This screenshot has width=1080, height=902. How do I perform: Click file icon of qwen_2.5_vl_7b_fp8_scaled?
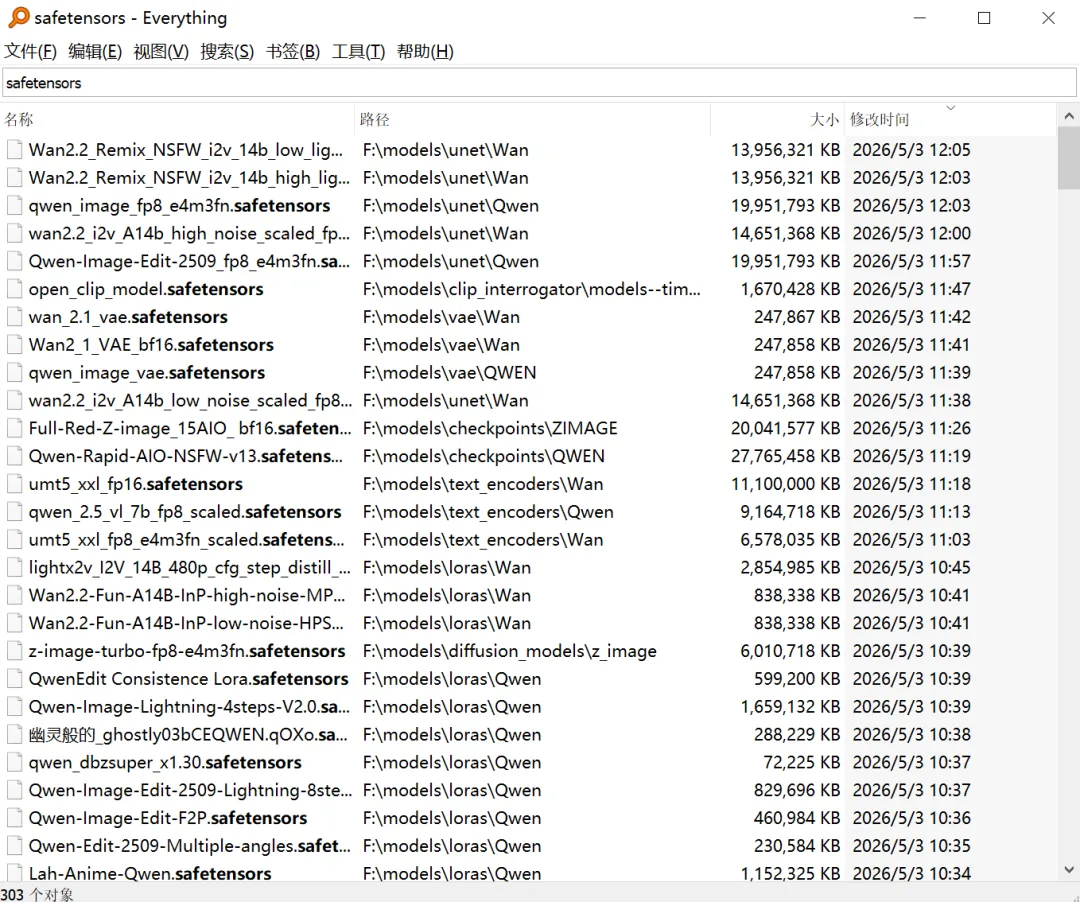pyautogui.click(x=14, y=512)
